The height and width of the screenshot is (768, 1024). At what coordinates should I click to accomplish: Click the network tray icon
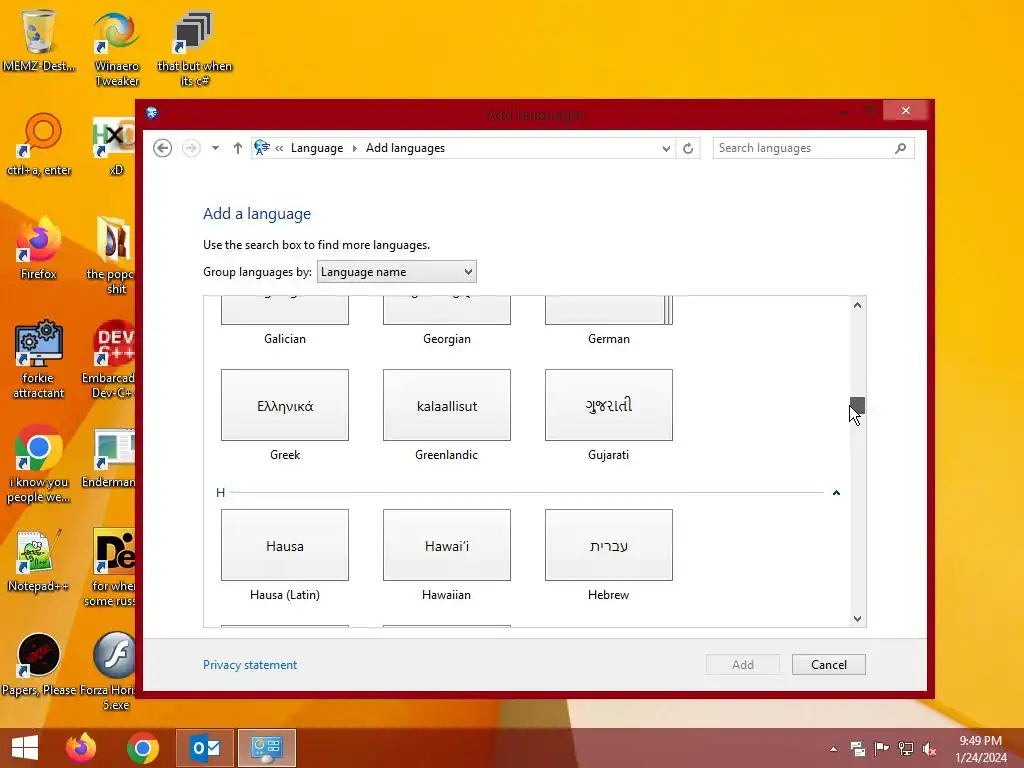(906, 749)
